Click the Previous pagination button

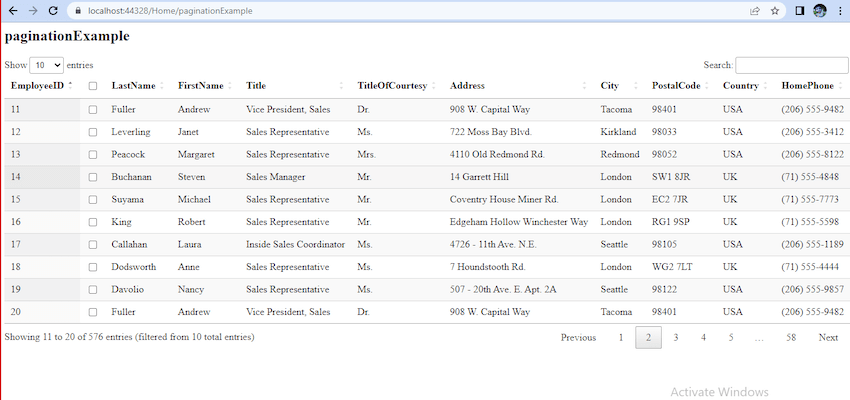(578, 338)
